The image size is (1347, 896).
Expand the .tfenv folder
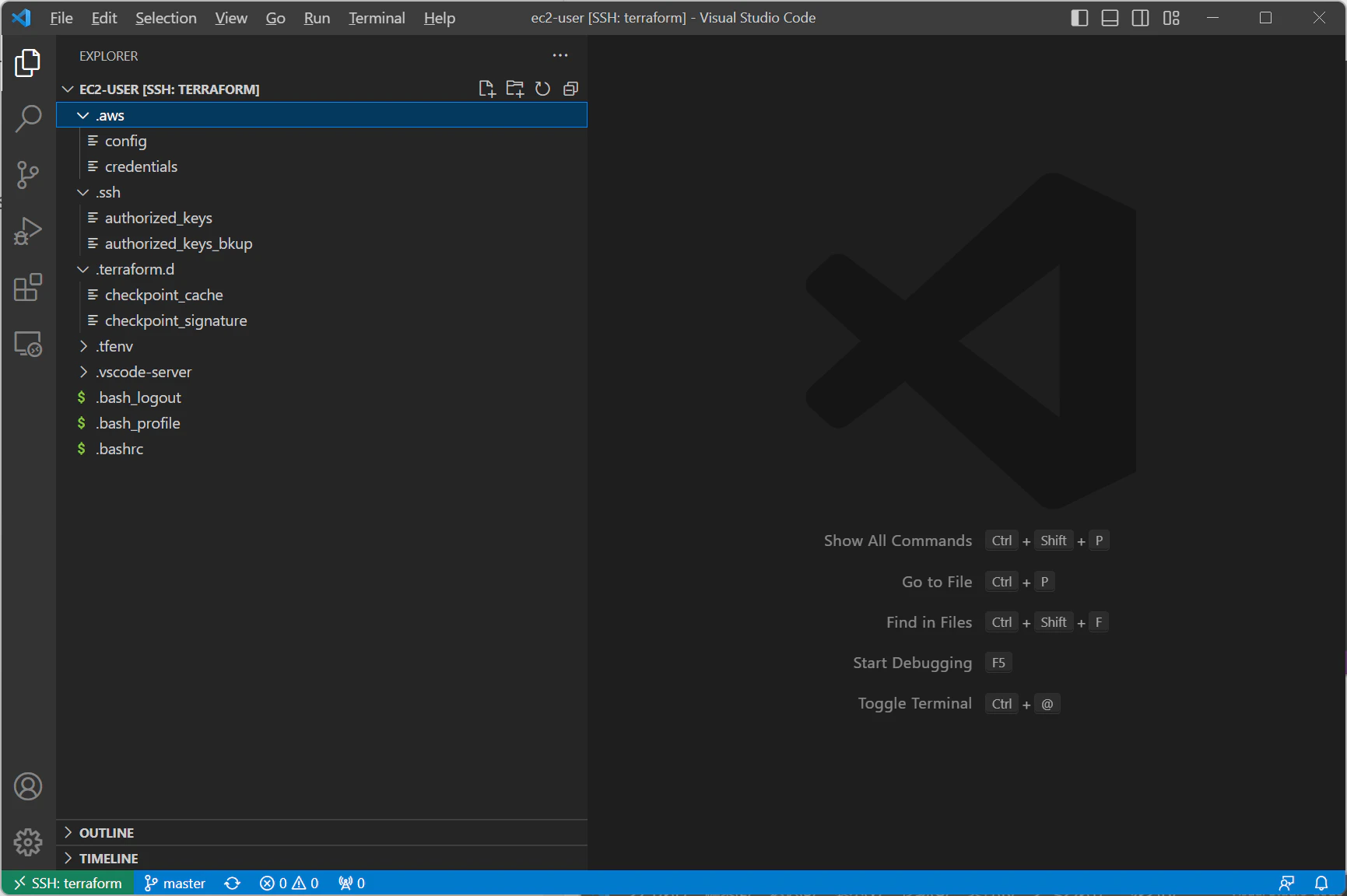click(321, 346)
